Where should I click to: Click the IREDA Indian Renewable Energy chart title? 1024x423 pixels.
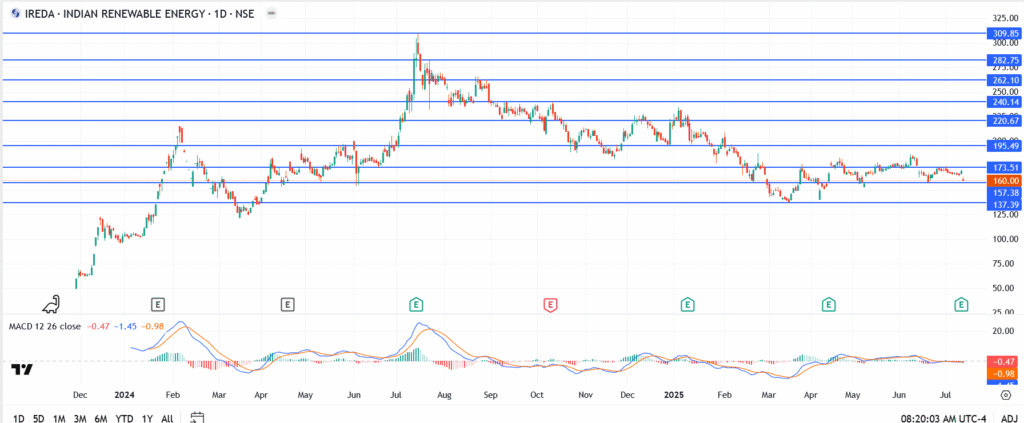point(141,13)
